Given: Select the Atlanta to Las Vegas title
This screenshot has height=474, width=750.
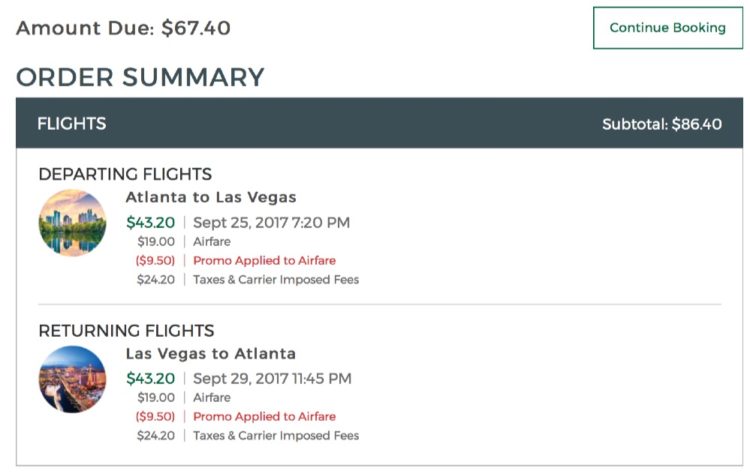Looking at the screenshot, I should coord(211,197).
